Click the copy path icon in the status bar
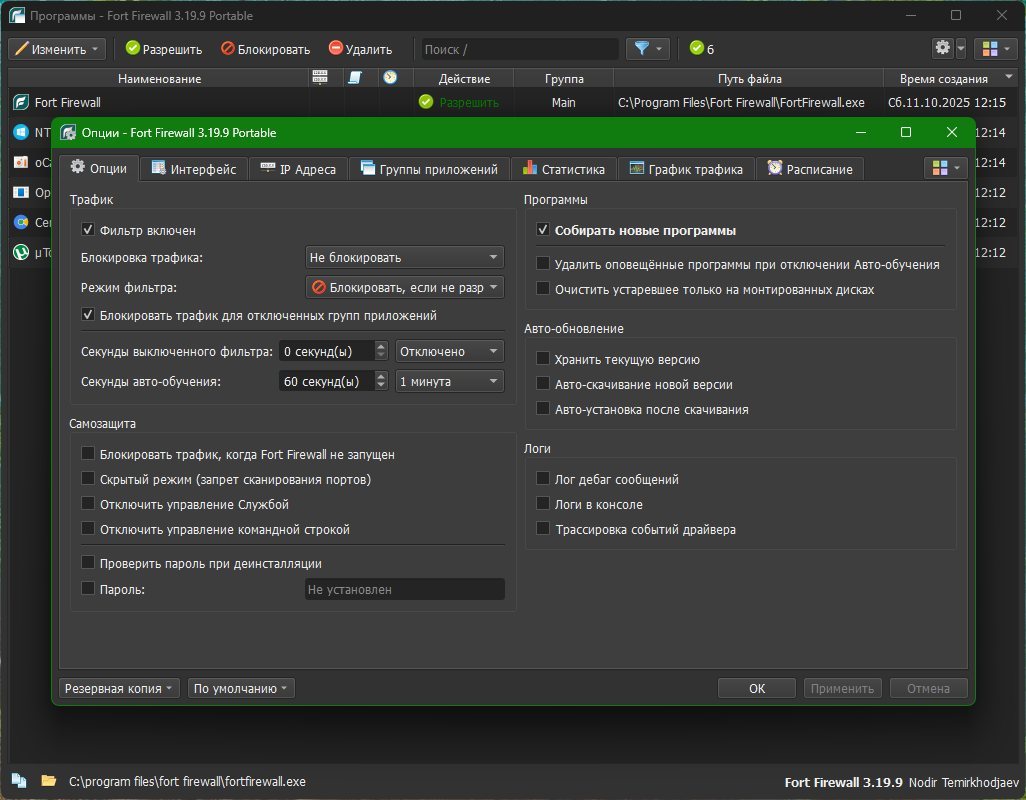 click(x=19, y=781)
